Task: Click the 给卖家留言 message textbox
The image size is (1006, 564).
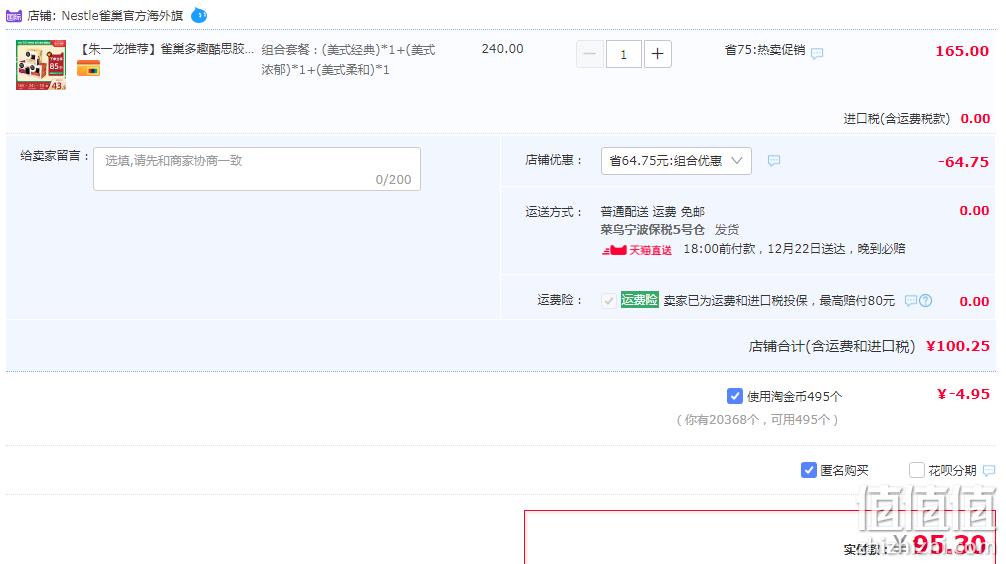Action: (257, 169)
